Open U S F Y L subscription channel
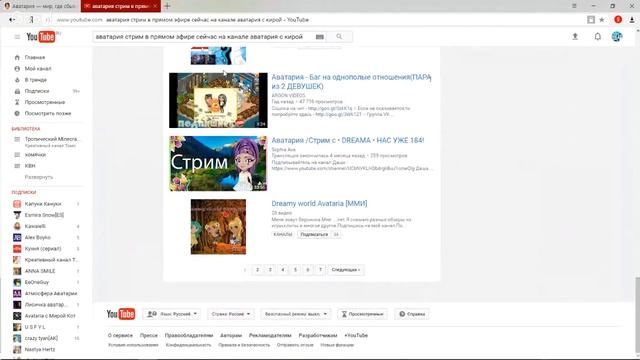 pyautogui.click(x=35, y=327)
